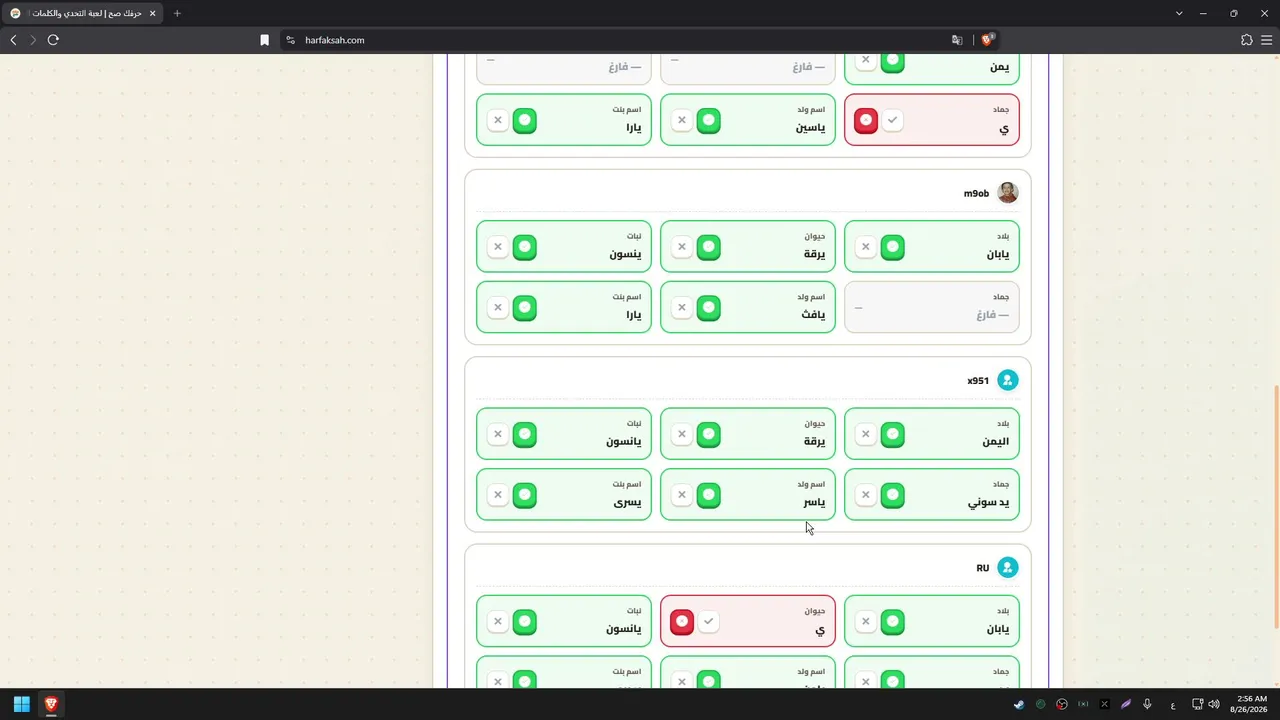Reject x951's بلد answer اليمن

pyautogui.click(x=866, y=435)
